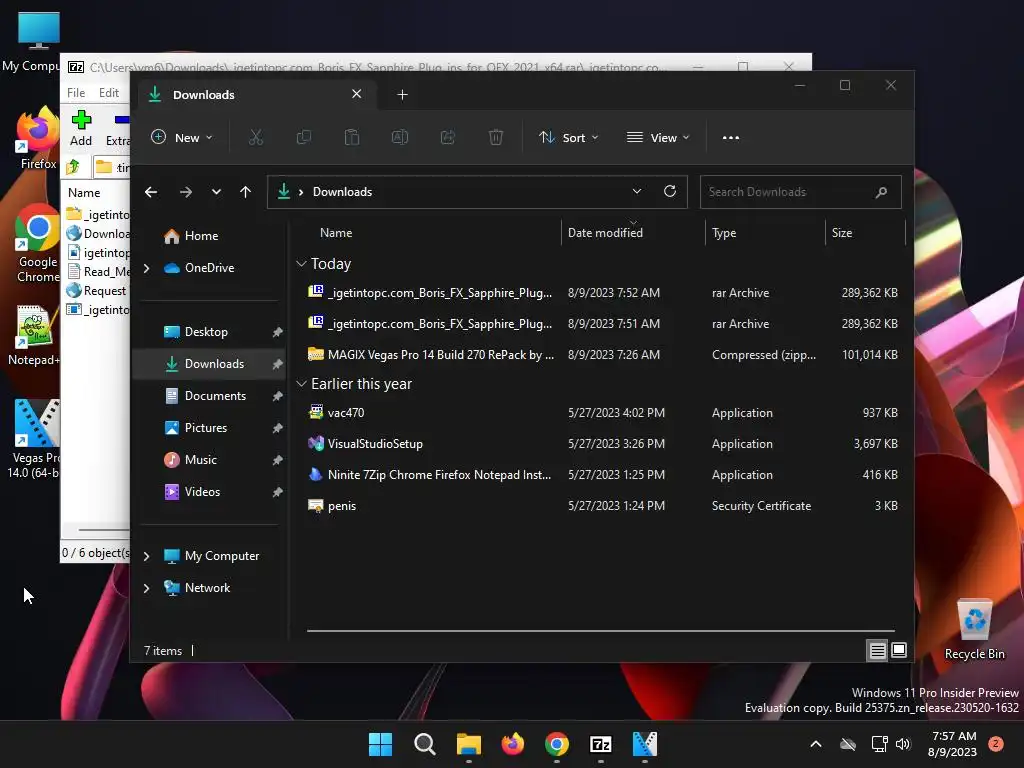Switch to details view layout icon

click(x=877, y=650)
